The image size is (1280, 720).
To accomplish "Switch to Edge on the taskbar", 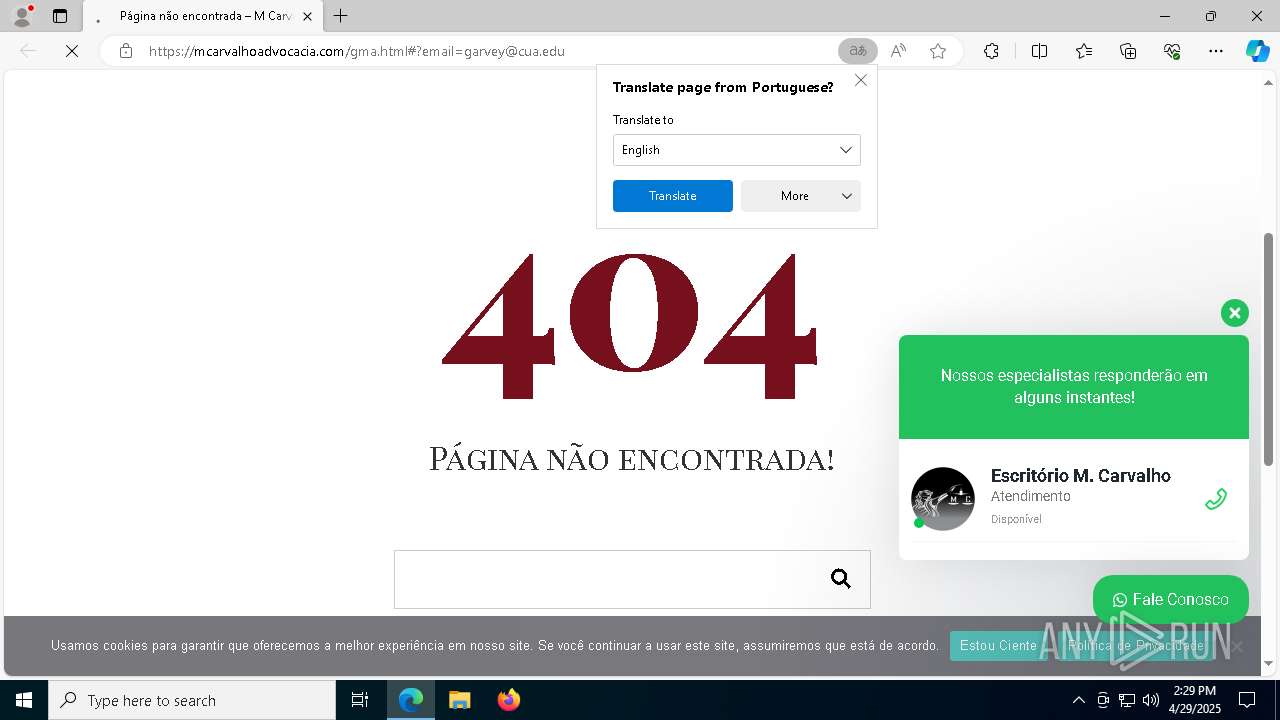I will point(411,700).
